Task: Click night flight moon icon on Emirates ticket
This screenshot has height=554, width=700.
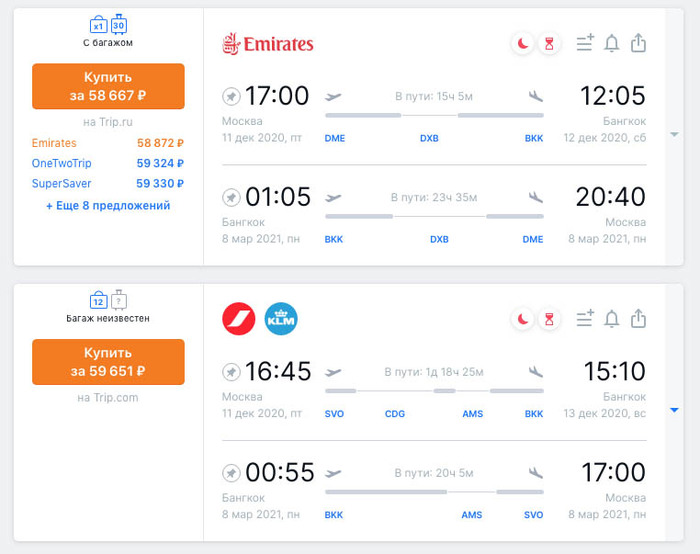Action: coord(522,43)
